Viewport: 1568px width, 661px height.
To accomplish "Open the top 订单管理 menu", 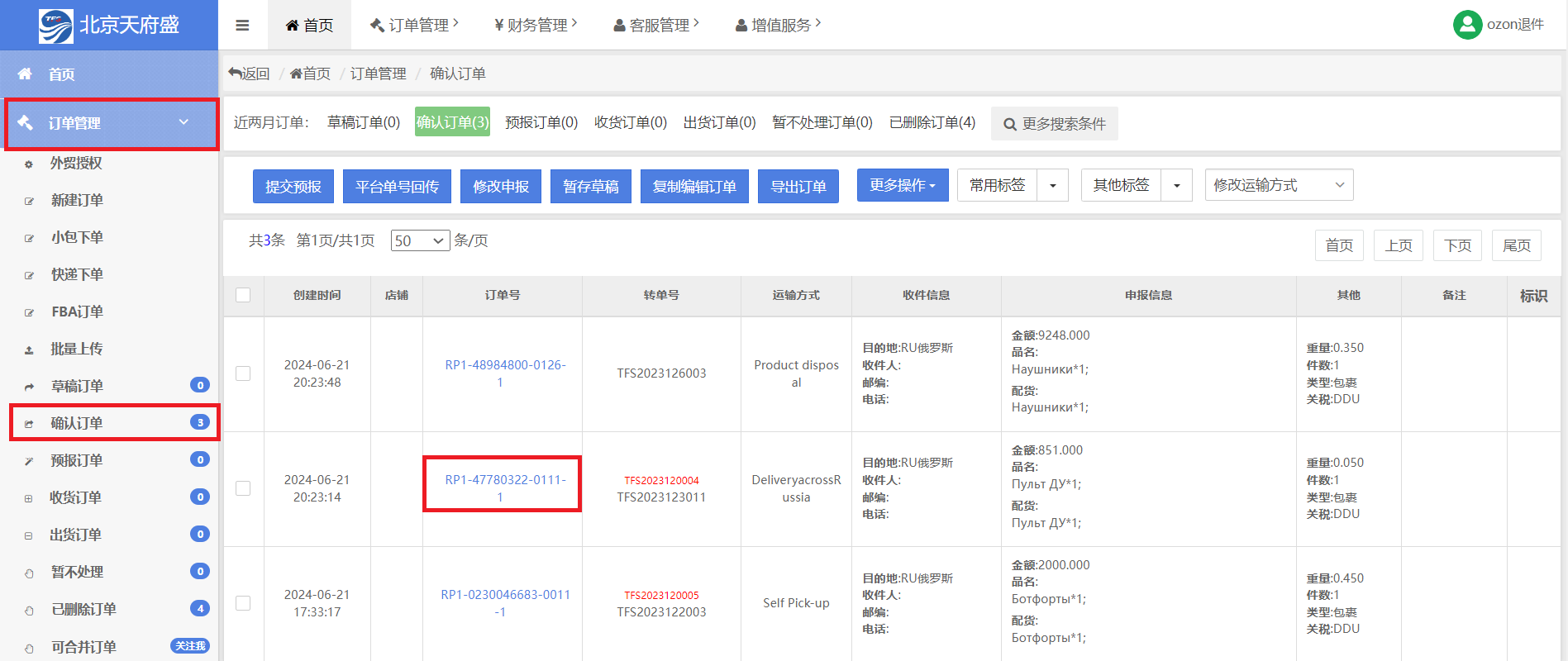I will pos(413,25).
